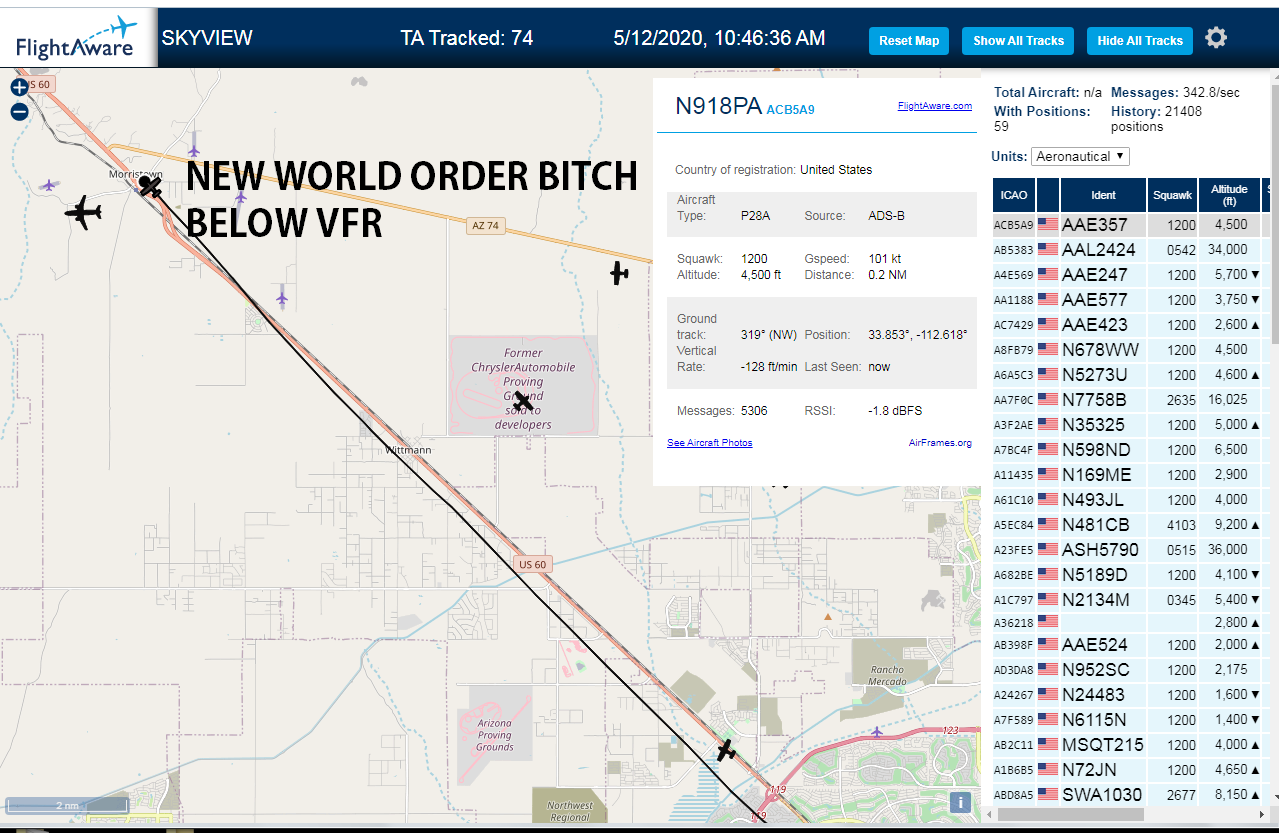Zoom out with the map minus button

point(19,111)
